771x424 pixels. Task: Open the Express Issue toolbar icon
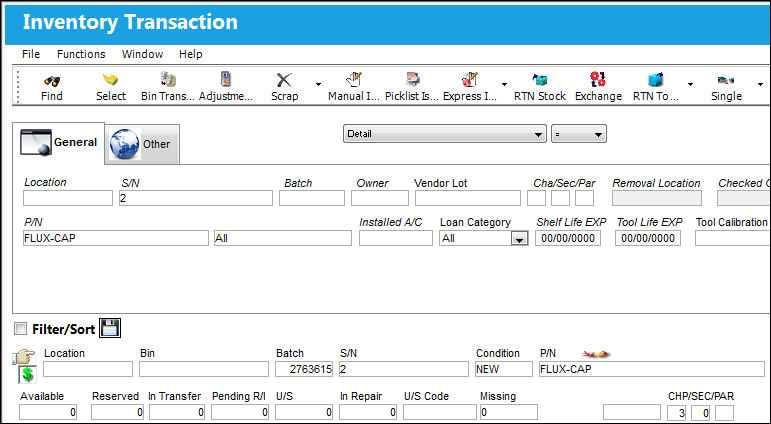coord(470,79)
